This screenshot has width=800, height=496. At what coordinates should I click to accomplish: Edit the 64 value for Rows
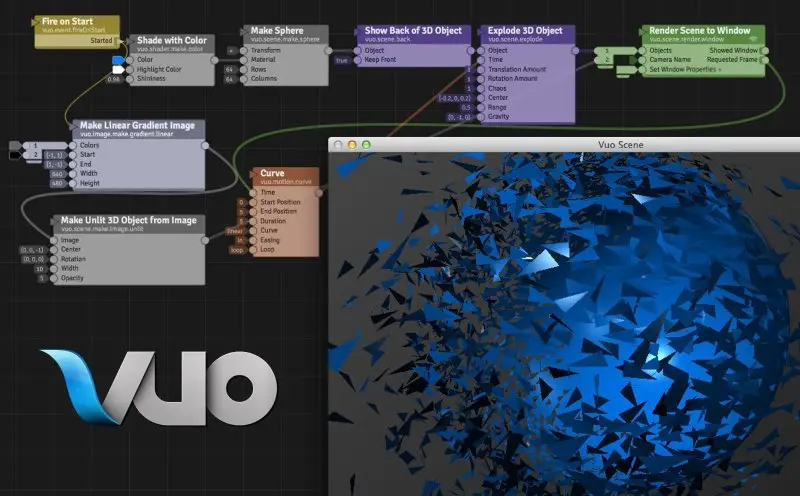(x=230, y=69)
